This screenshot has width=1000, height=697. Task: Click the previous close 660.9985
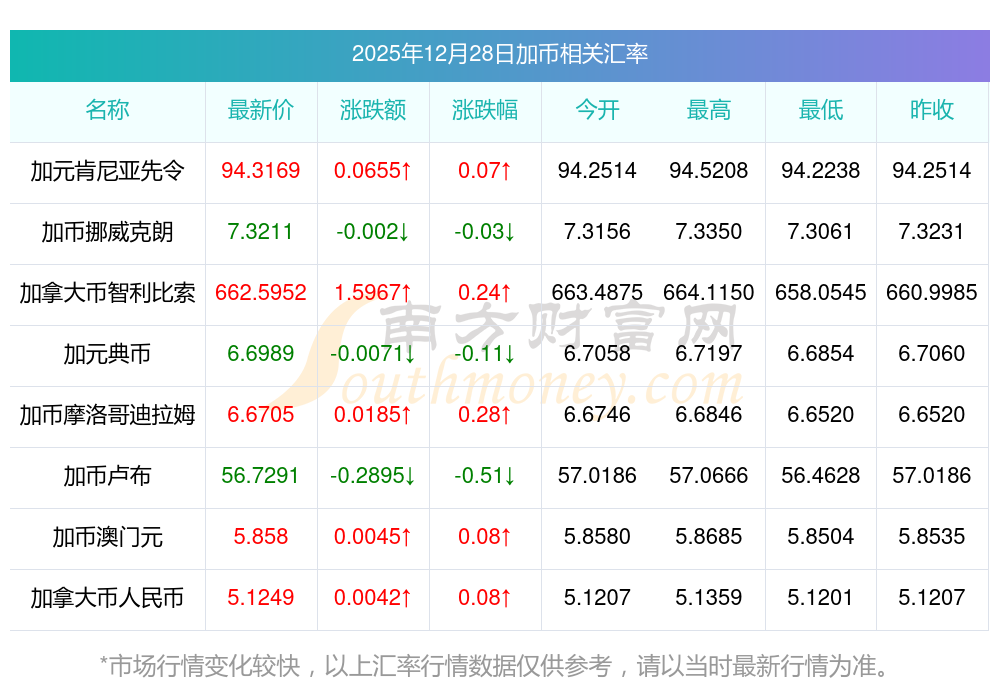[932, 293]
